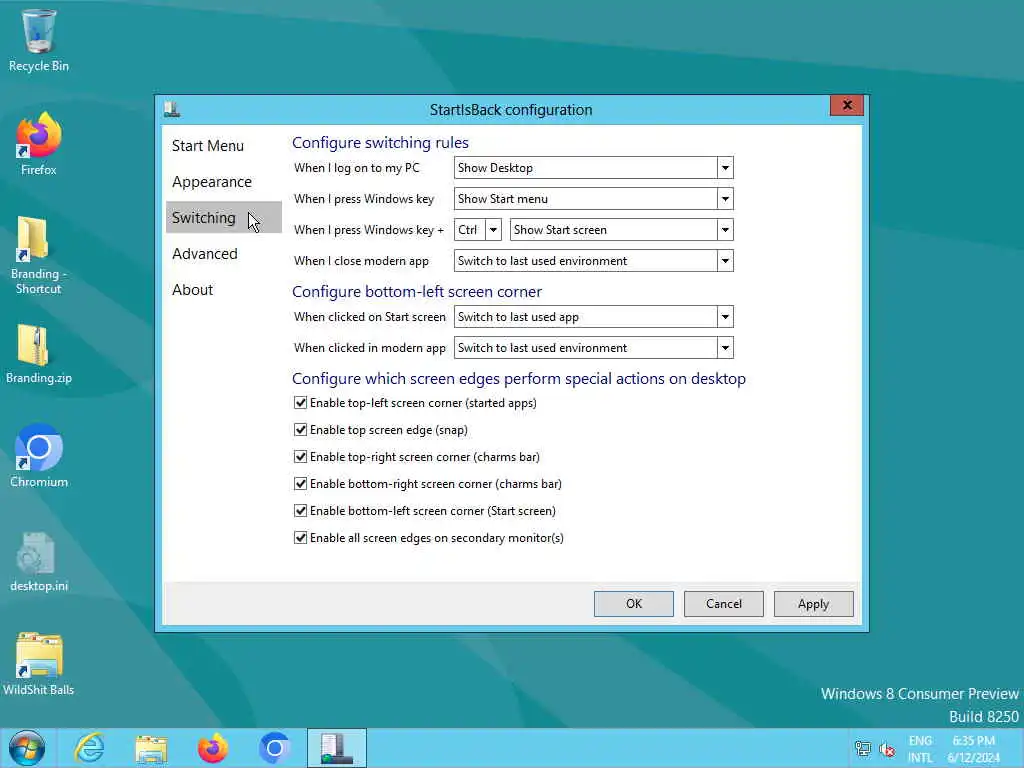Open the Start orb on the taskbar
The width and height of the screenshot is (1024, 768).
click(27, 748)
